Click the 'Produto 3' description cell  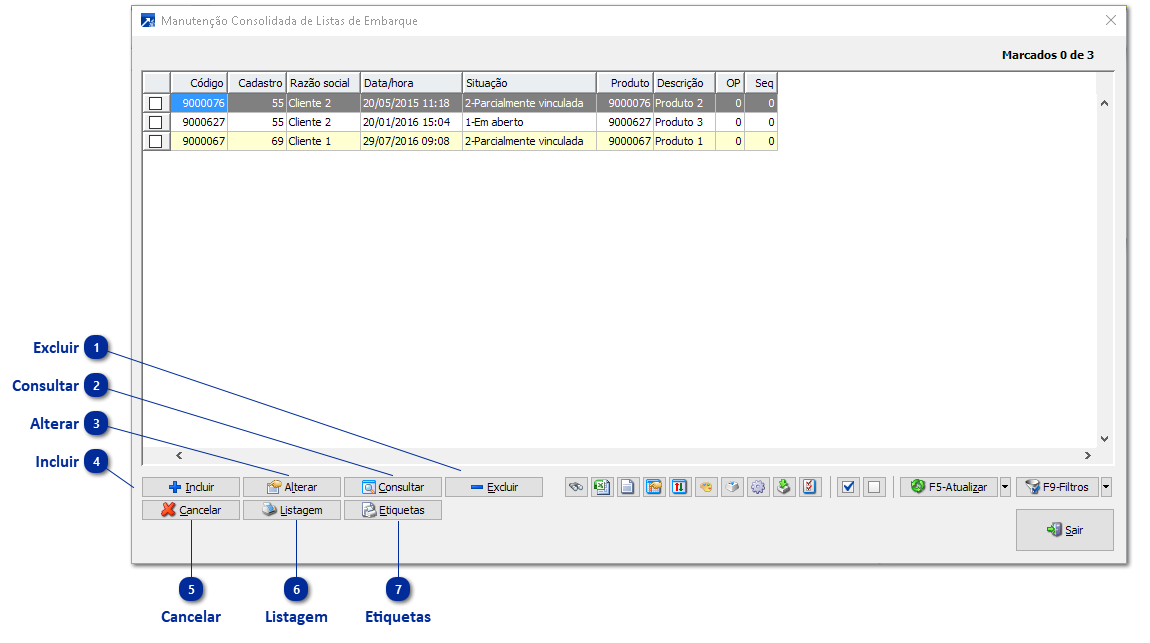[684, 122]
